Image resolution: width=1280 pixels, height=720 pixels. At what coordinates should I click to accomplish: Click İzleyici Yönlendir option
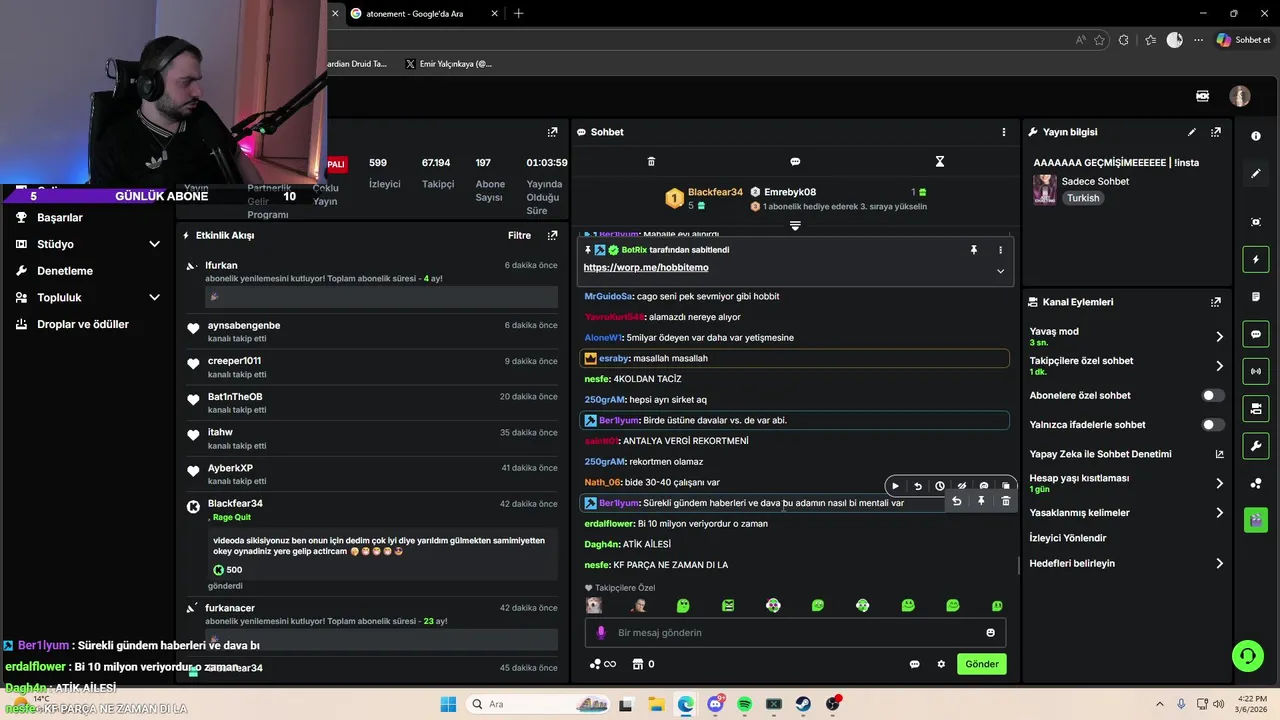click(1068, 538)
